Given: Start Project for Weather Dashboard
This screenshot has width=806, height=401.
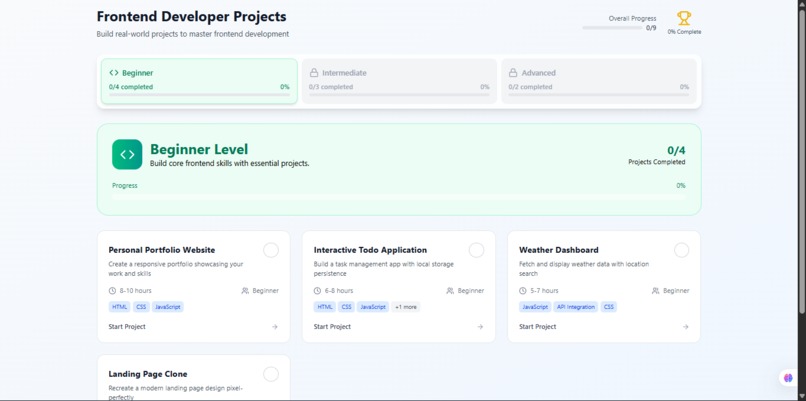Looking at the screenshot, I should tap(538, 327).
